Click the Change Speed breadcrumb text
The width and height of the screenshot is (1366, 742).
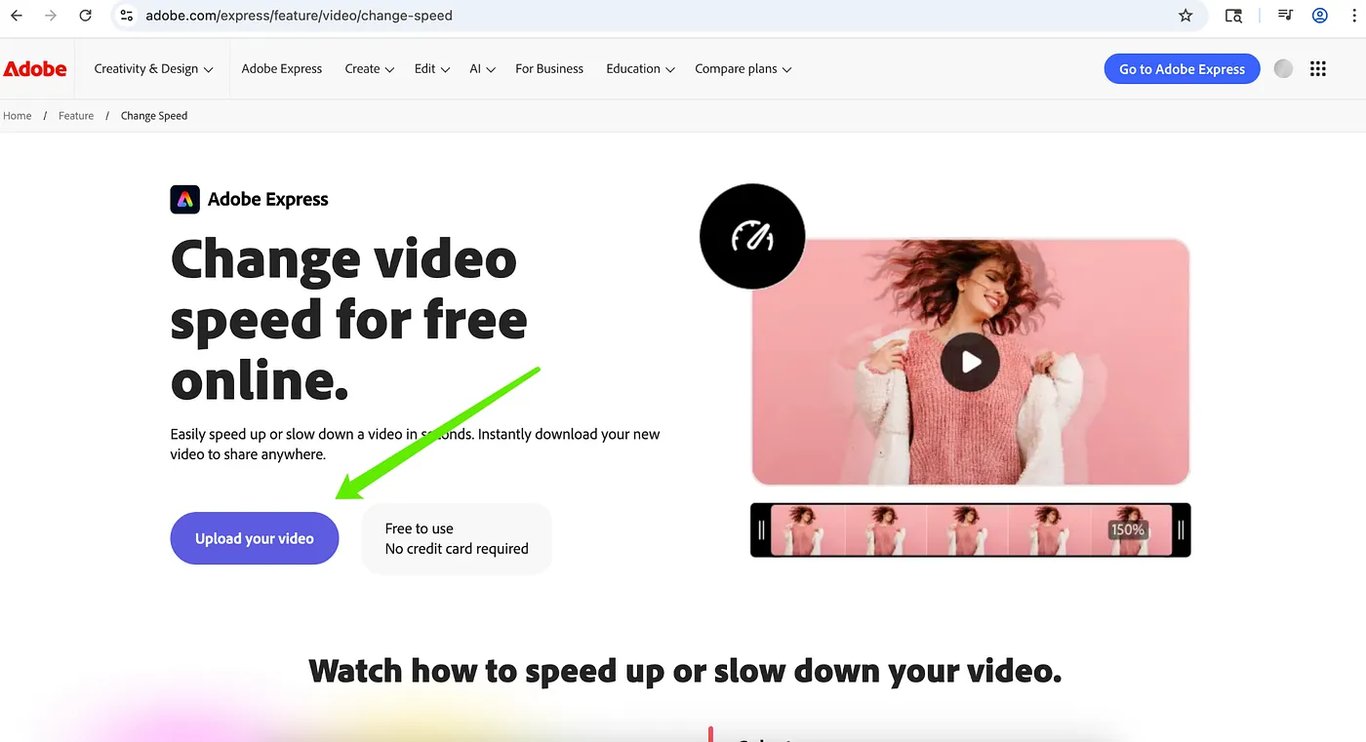[x=154, y=116]
